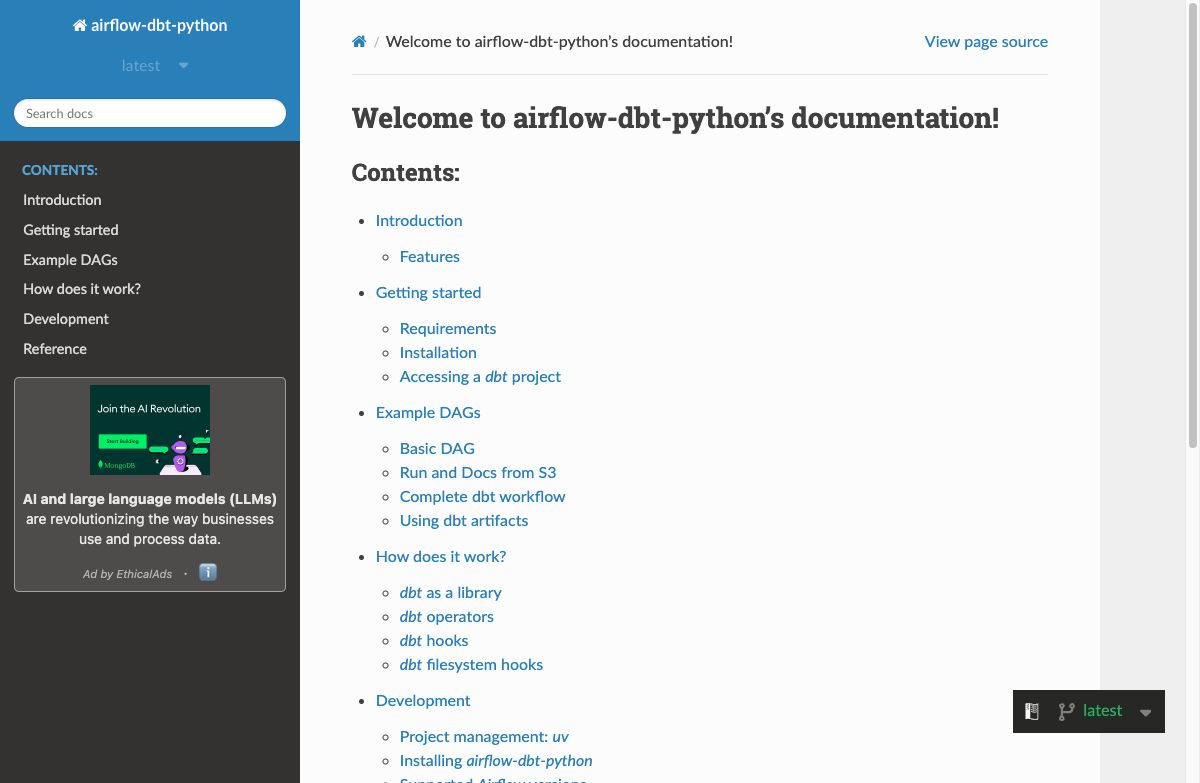Image resolution: width=1200 pixels, height=783 pixels.
Task: Open the Getting started contents link
Action: [x=428, y=293]
